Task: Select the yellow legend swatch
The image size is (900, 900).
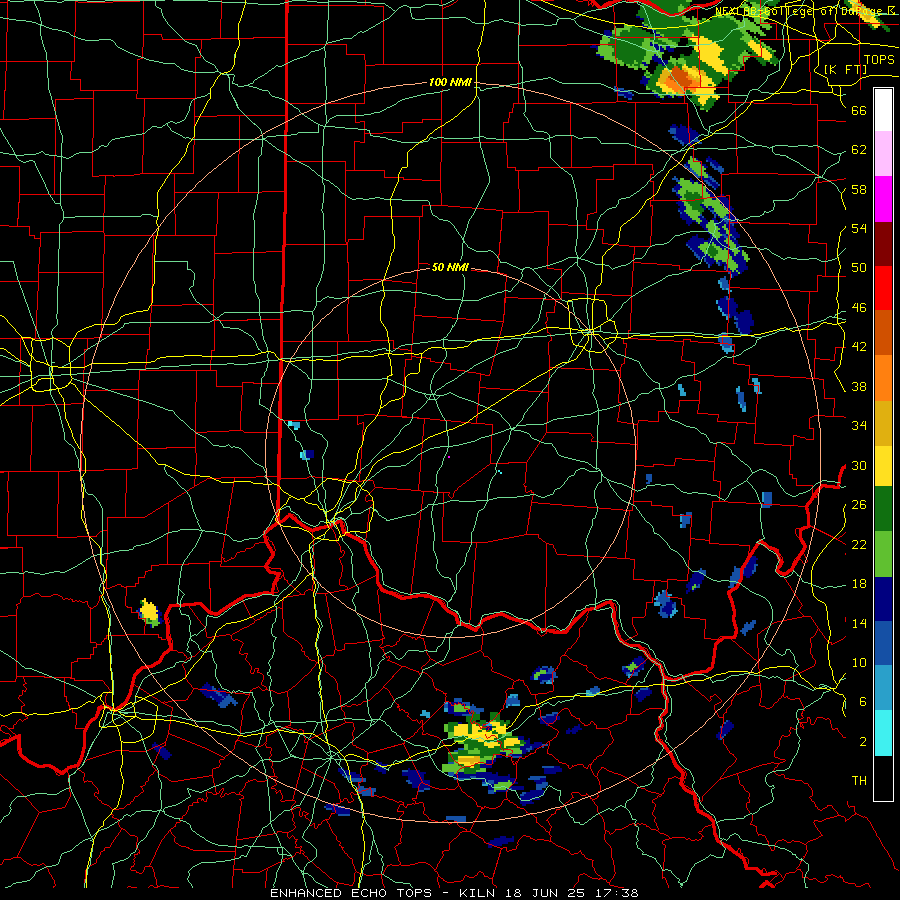Action: (883, 465)
